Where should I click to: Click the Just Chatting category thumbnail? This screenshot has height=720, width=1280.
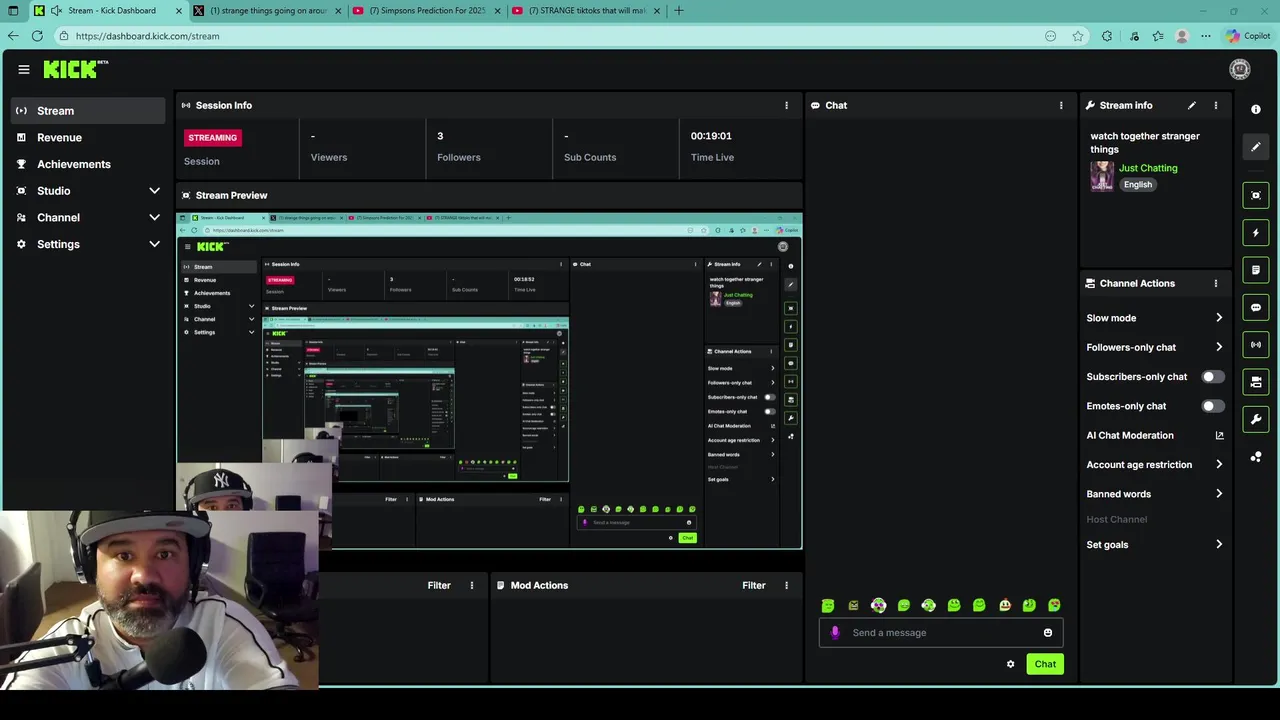coord(1102,176)
